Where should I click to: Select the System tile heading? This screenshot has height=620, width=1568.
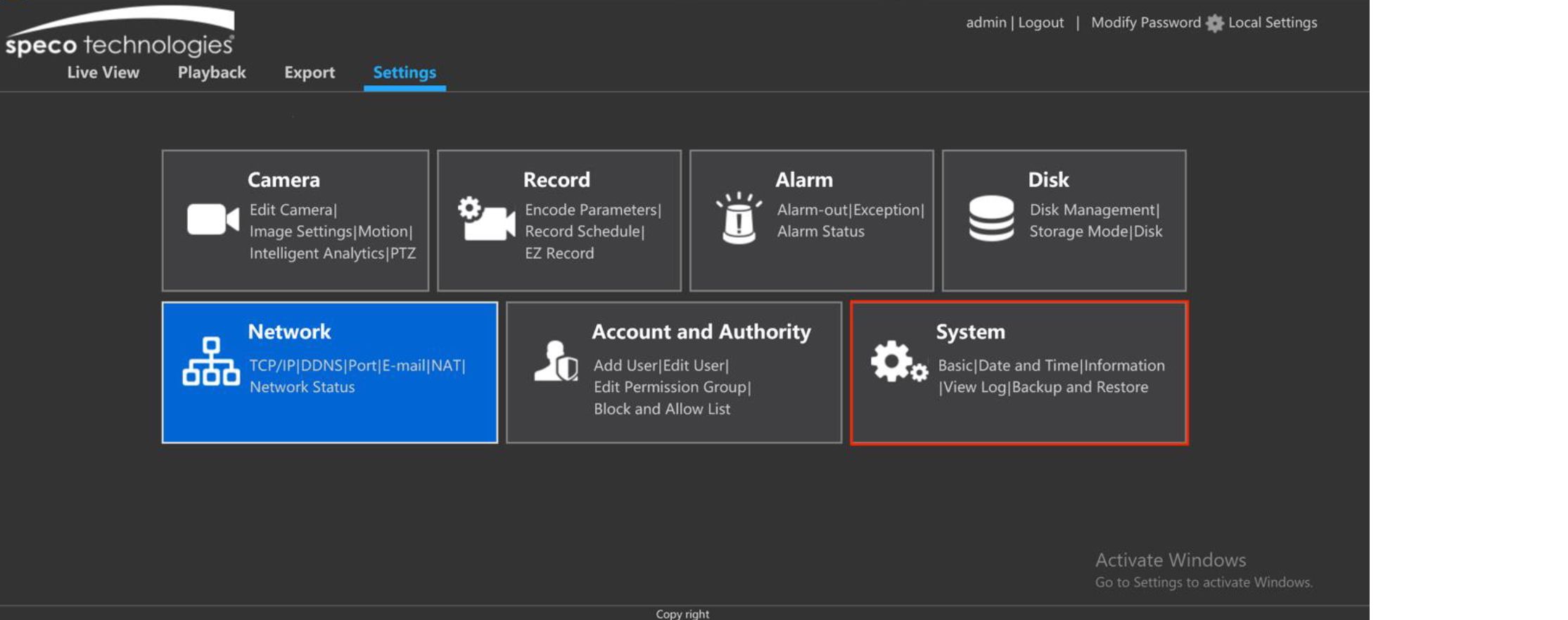[x=970, y=331]
